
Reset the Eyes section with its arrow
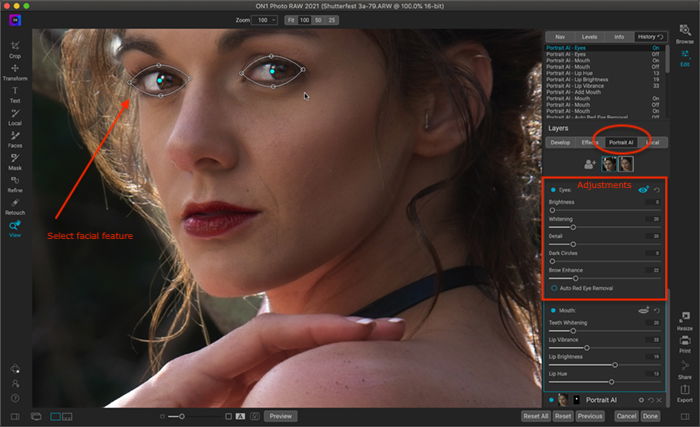(657, 190)
